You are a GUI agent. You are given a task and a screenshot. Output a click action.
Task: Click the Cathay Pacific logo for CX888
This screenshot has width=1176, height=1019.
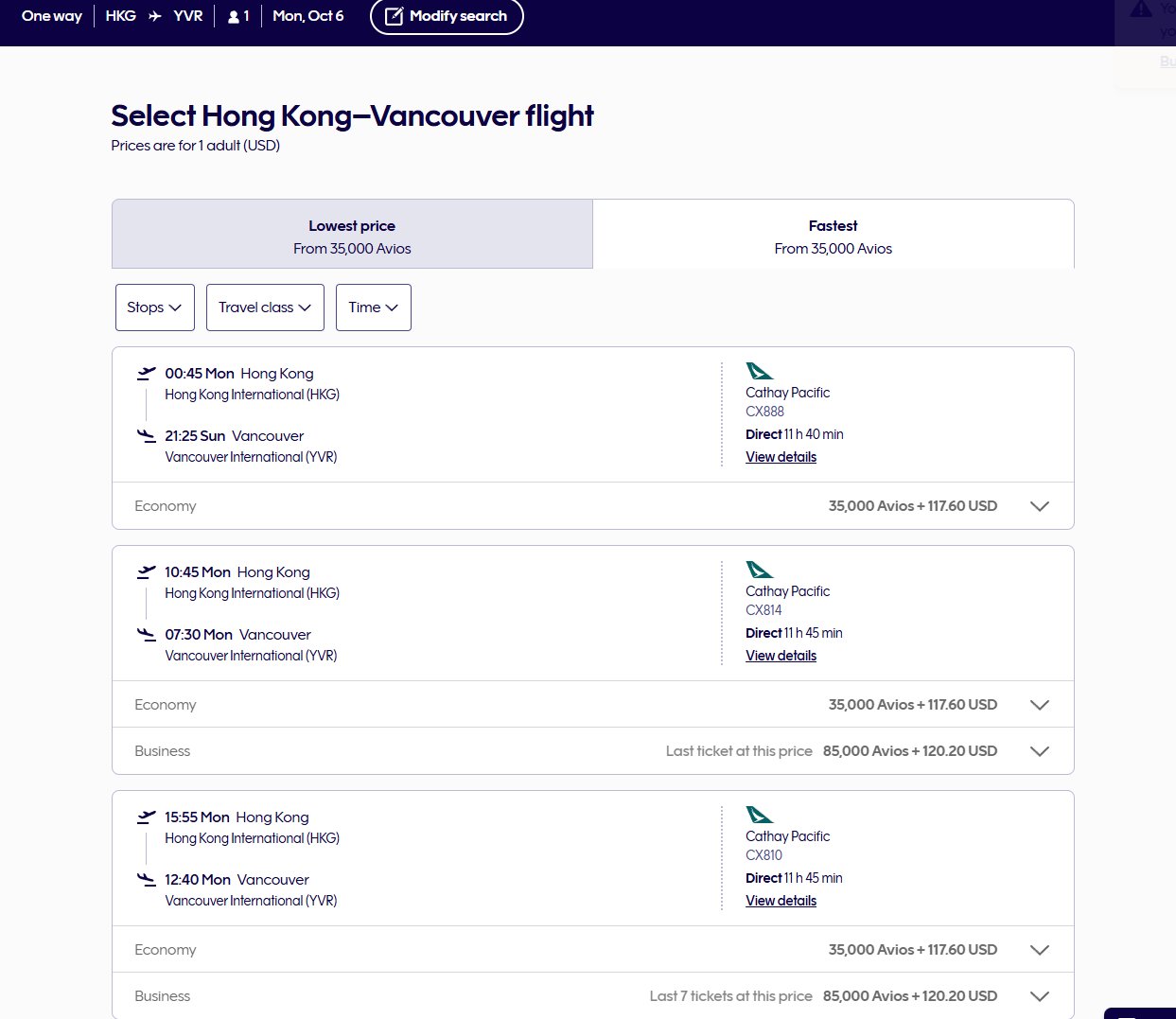(759, 371)
